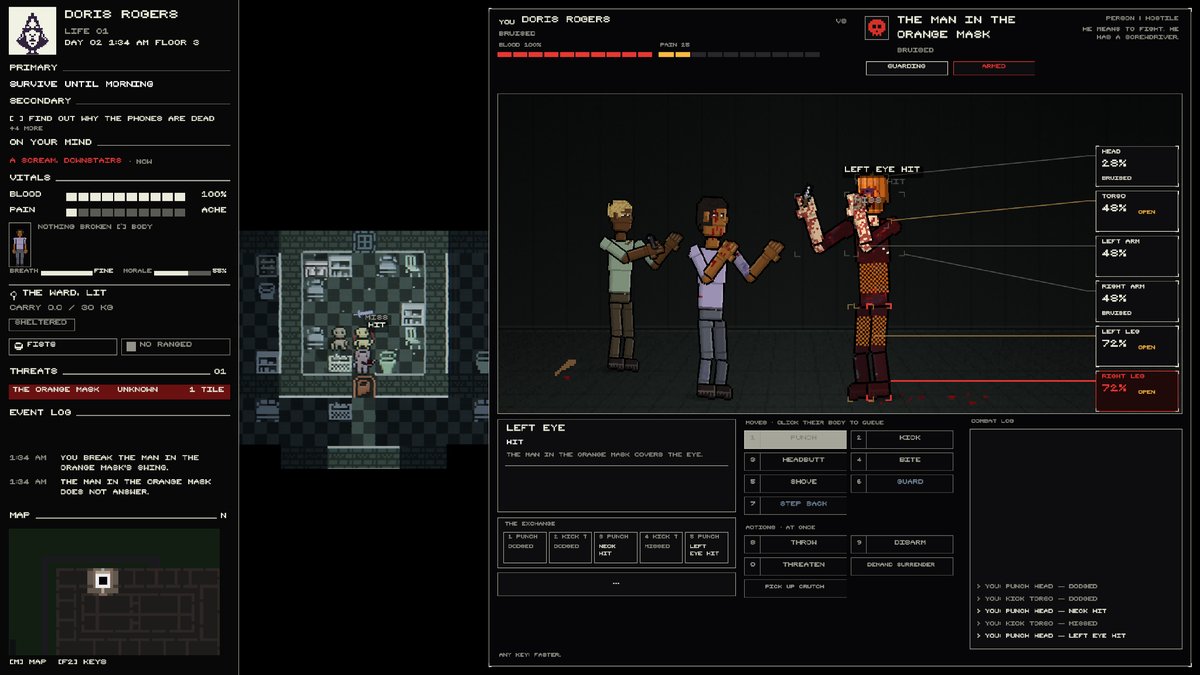Click the 'Left Eye Hit' label over the enemy
This screenshot has width=1200, height=675.
(x=882, y=169)
